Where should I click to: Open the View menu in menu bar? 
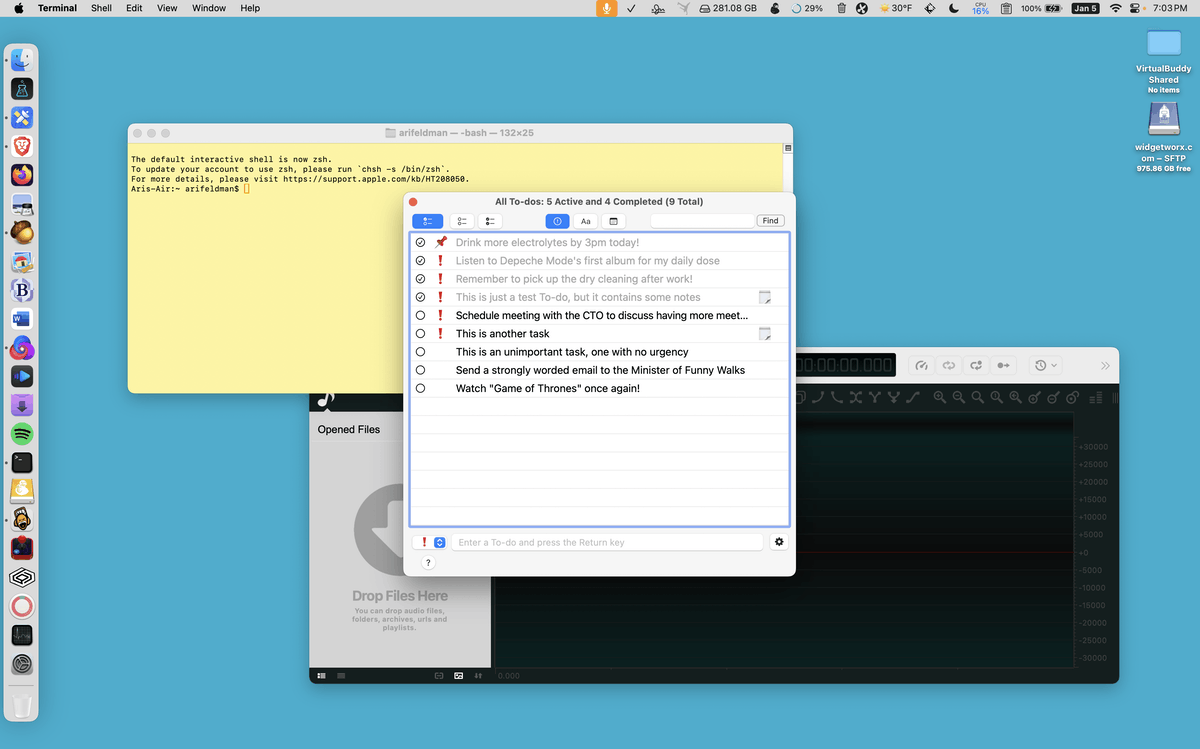pyautogui.click(x=167, y=8)
